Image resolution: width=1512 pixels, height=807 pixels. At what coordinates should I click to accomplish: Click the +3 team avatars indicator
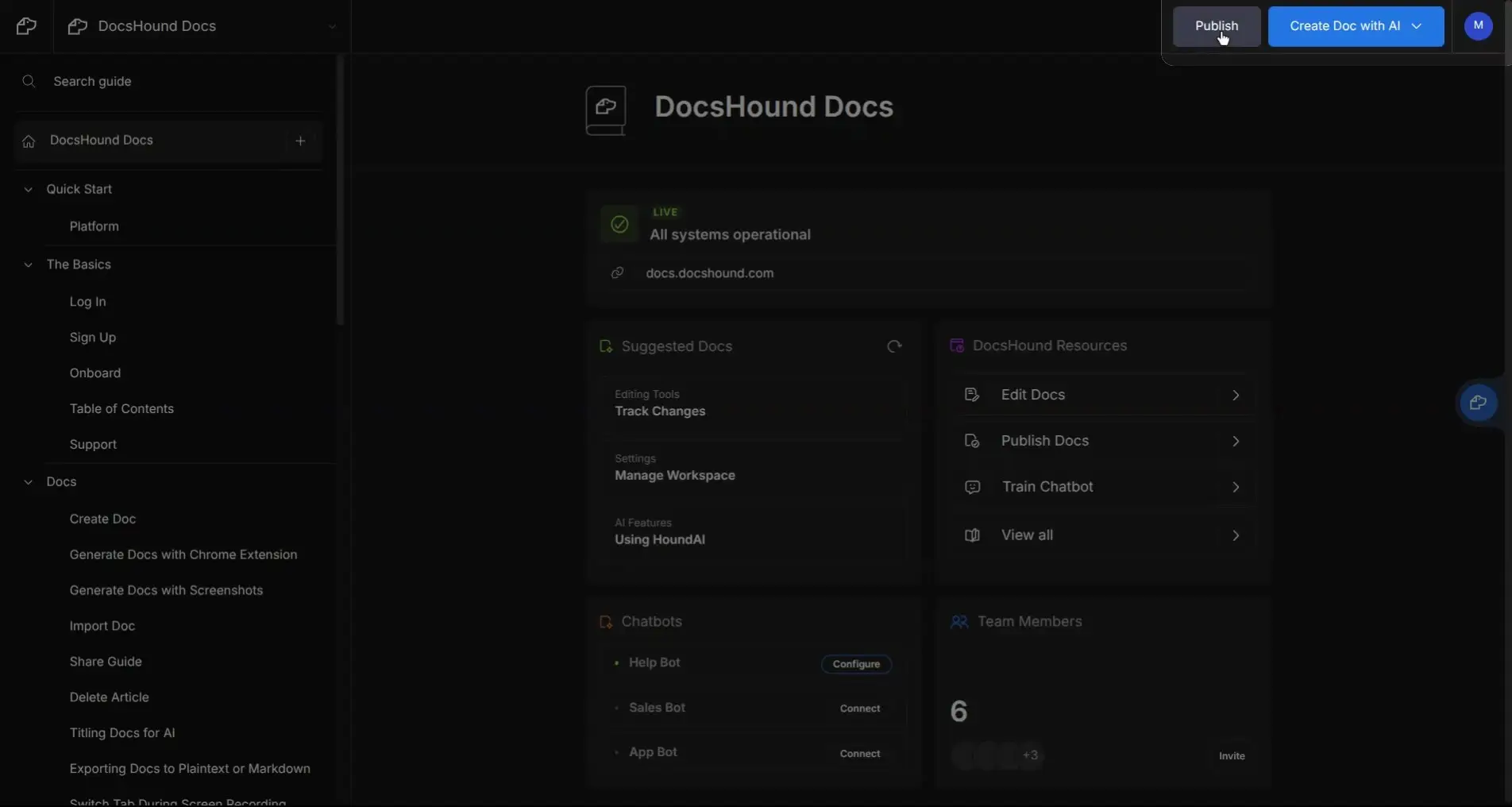(x=1030, y=755)
